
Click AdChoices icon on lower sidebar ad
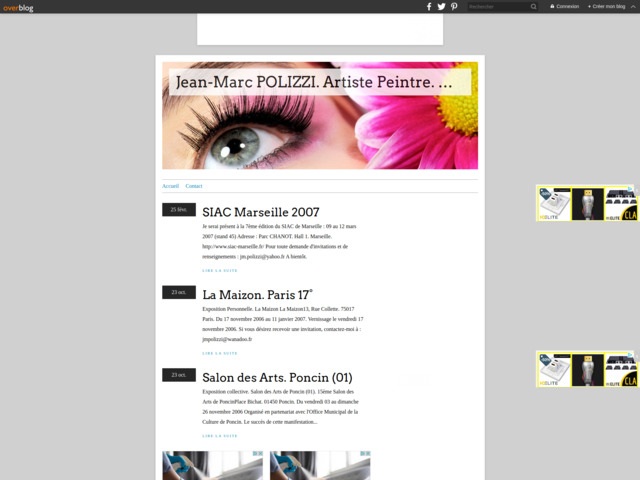(631, 354)
